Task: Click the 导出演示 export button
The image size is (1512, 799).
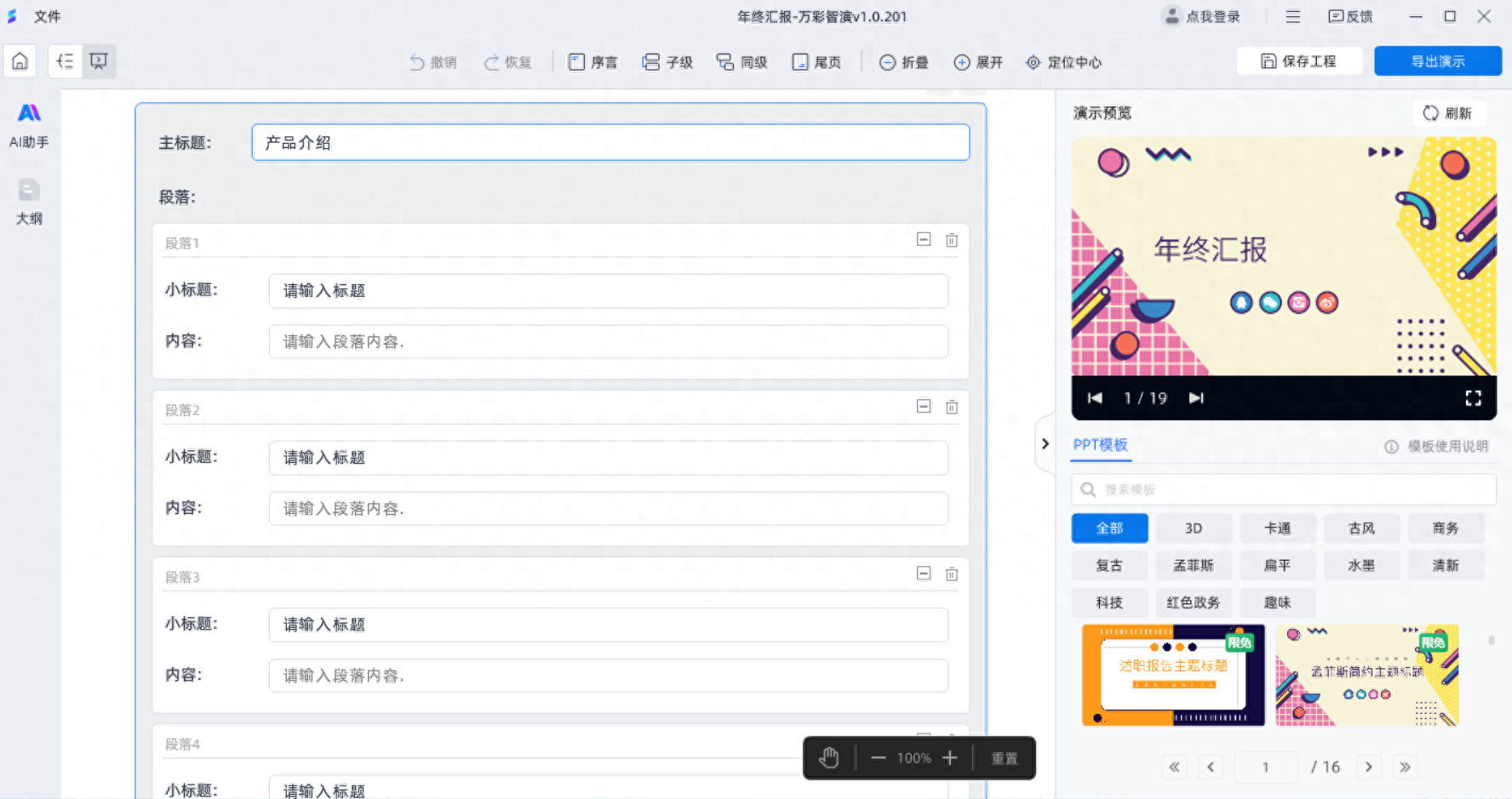Action: point(1438,61)
